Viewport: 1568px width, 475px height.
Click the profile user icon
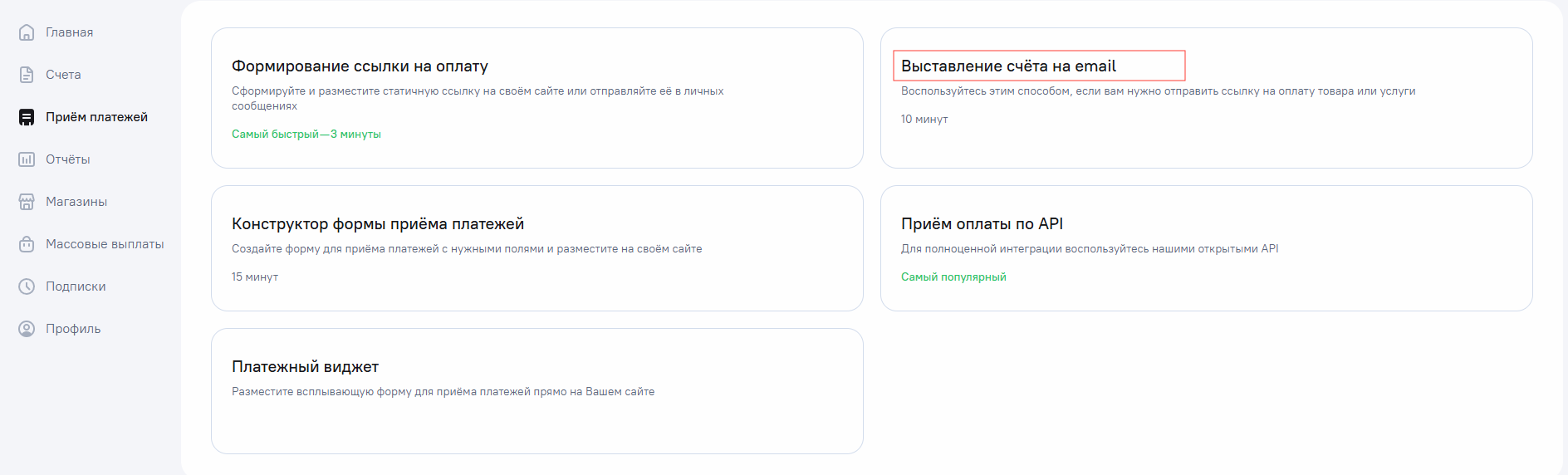click(x=27, y=329)
